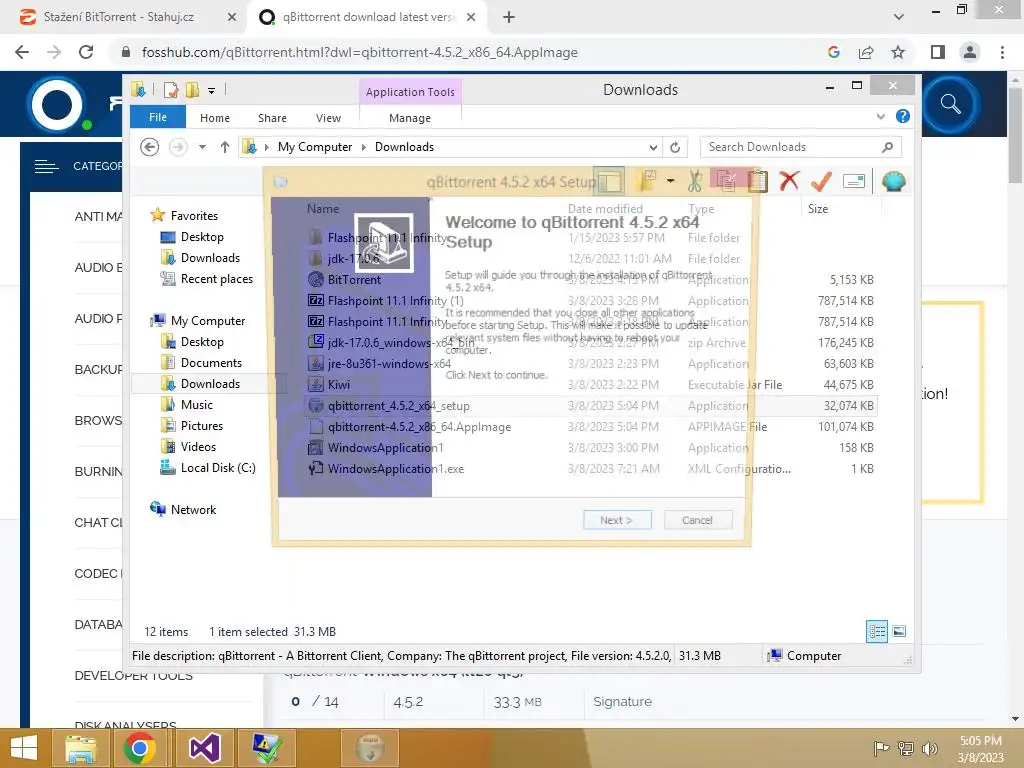Select Desktop under Favorites
Image resolution: width=1024 pixels, height=768 pixels.
(202, 236)
